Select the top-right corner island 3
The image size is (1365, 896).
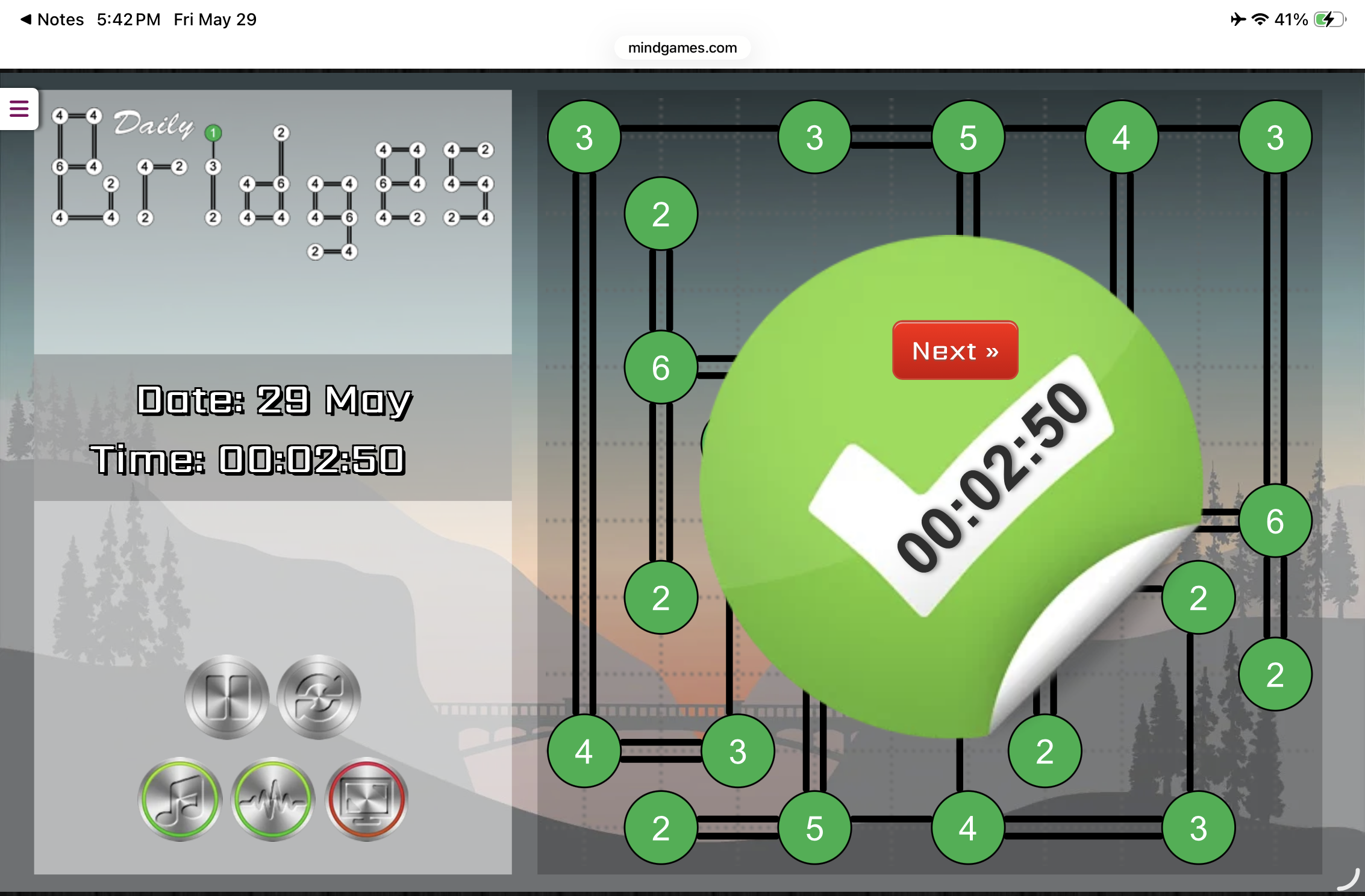[x=1275, y=137]
